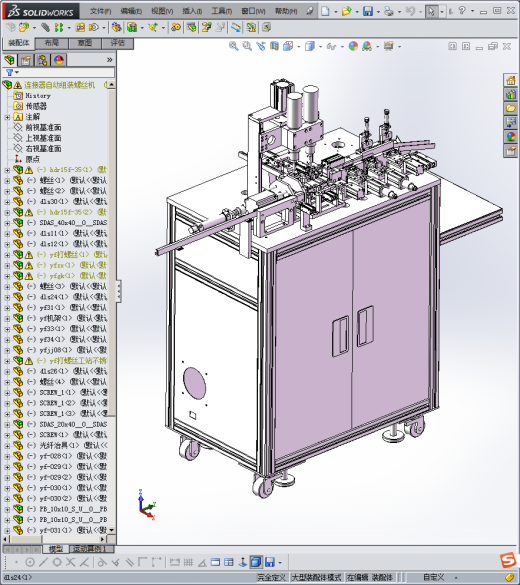Click the tree scrollbar down arrow

tap(111, 530)
